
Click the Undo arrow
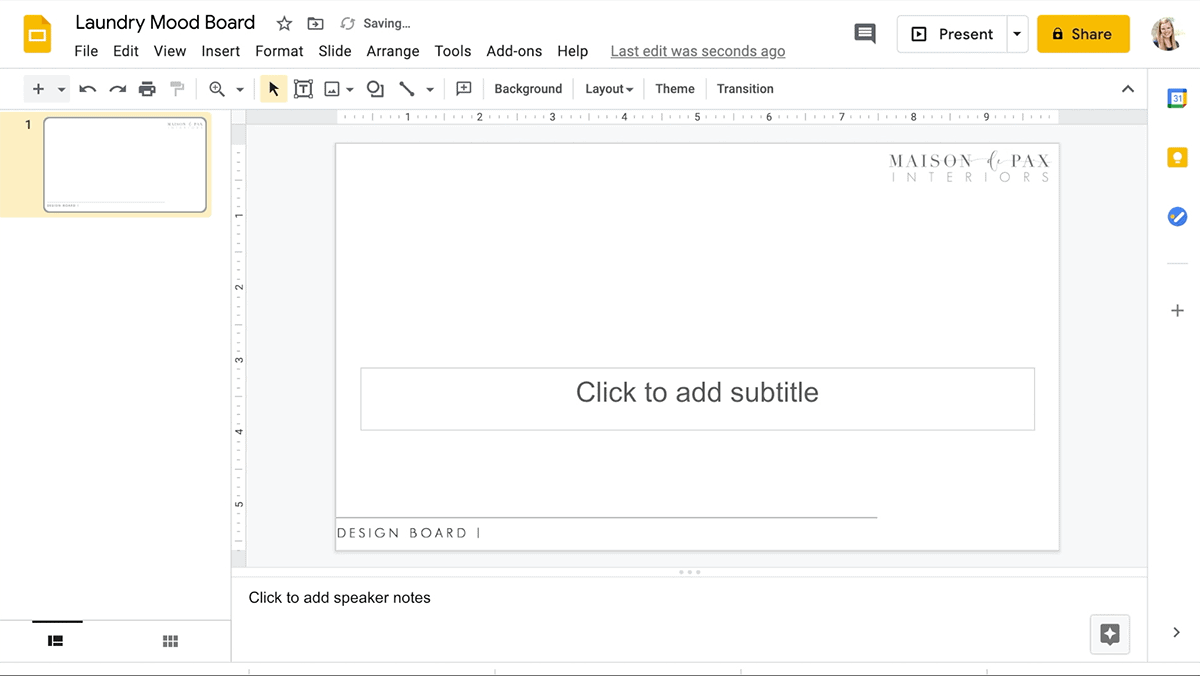[x=88, y=89]
